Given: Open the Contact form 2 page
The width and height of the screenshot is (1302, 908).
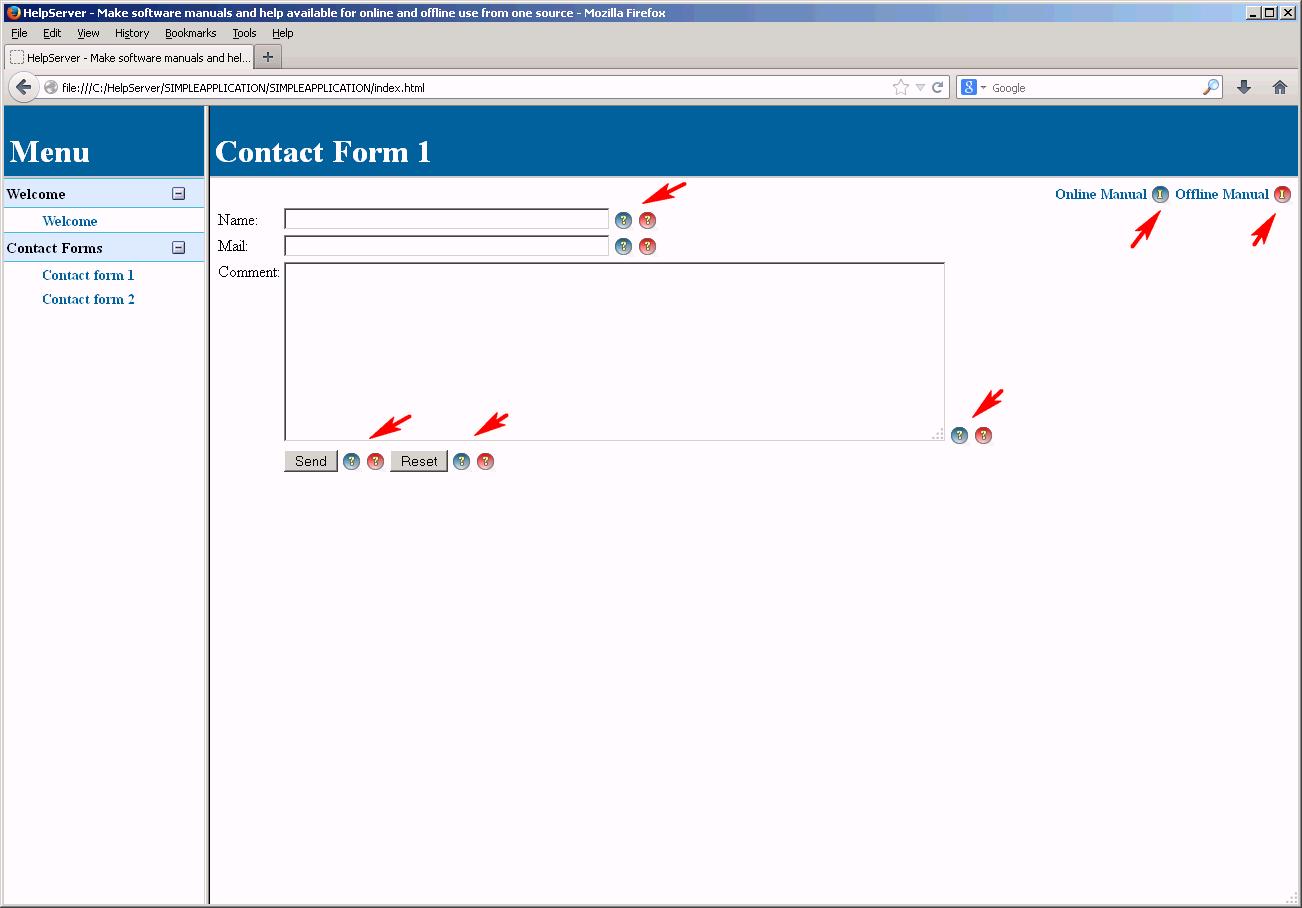Looking at the screenshot, I should click(88, 298).
